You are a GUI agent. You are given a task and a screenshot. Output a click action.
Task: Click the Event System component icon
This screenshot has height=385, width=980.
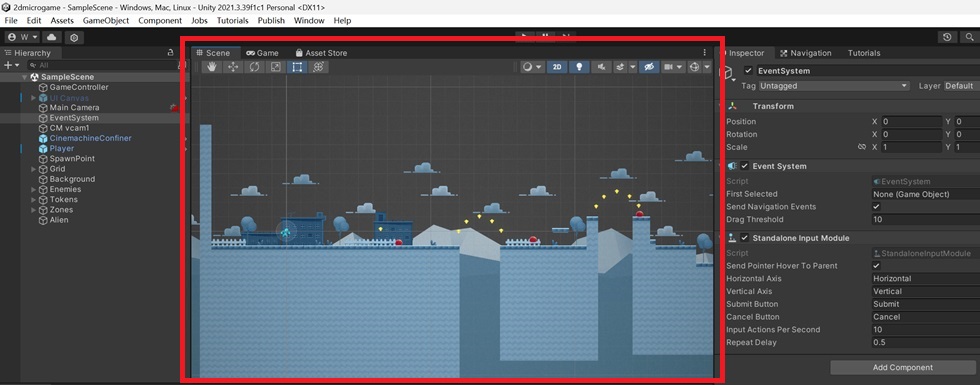pos(732,166)
